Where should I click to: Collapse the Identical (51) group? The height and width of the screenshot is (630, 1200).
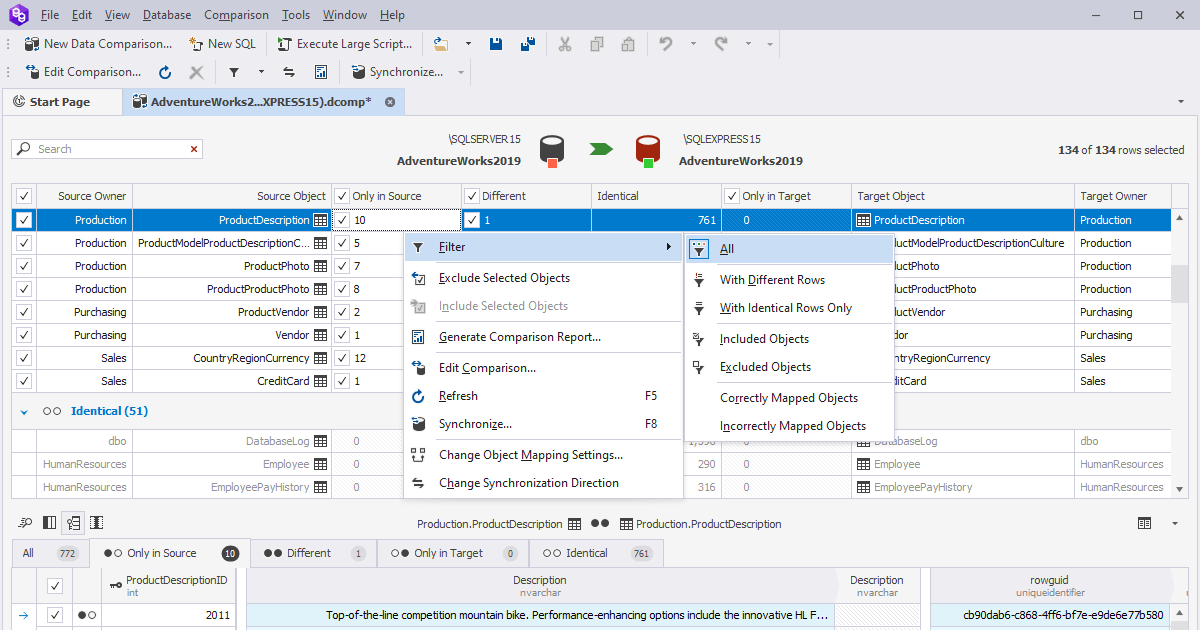click(x=24, y=411)
